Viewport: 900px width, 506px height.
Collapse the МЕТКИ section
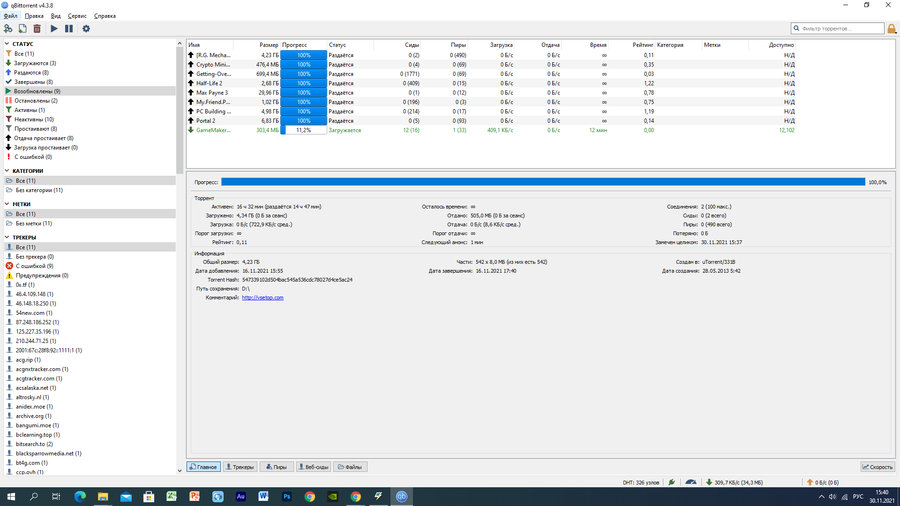[x=7, y=204]
